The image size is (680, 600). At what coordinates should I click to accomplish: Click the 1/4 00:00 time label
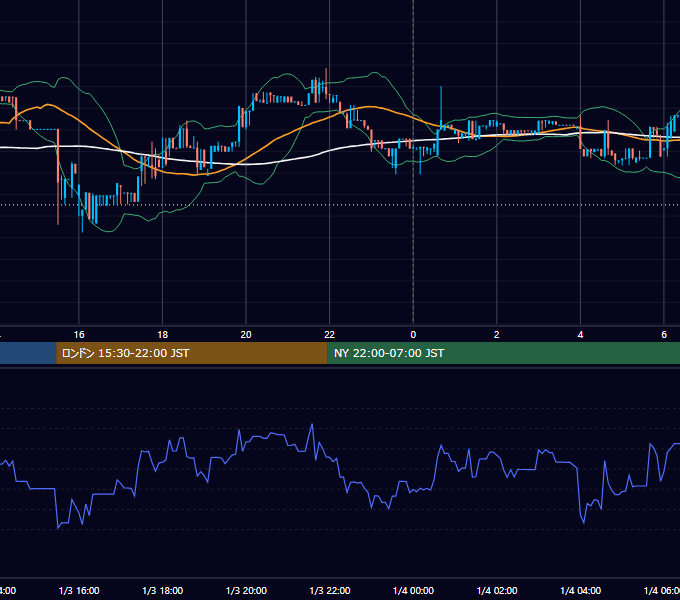[x=413, y=590]
